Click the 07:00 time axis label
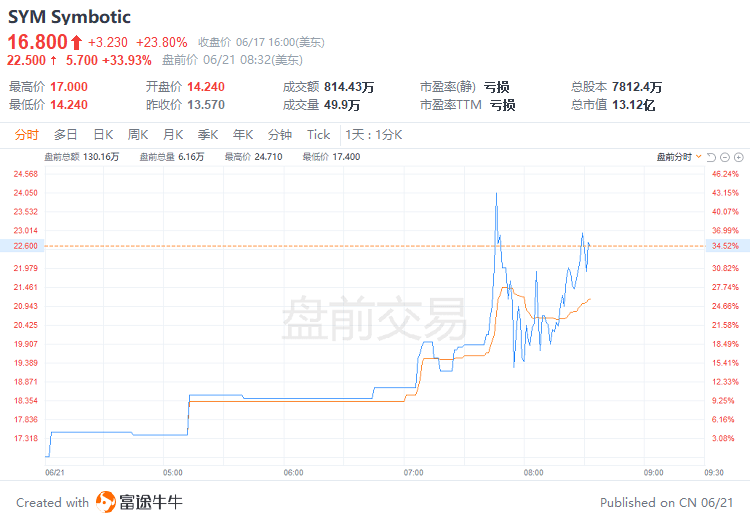Screen dimensions: 750x523 click(413, 473)
